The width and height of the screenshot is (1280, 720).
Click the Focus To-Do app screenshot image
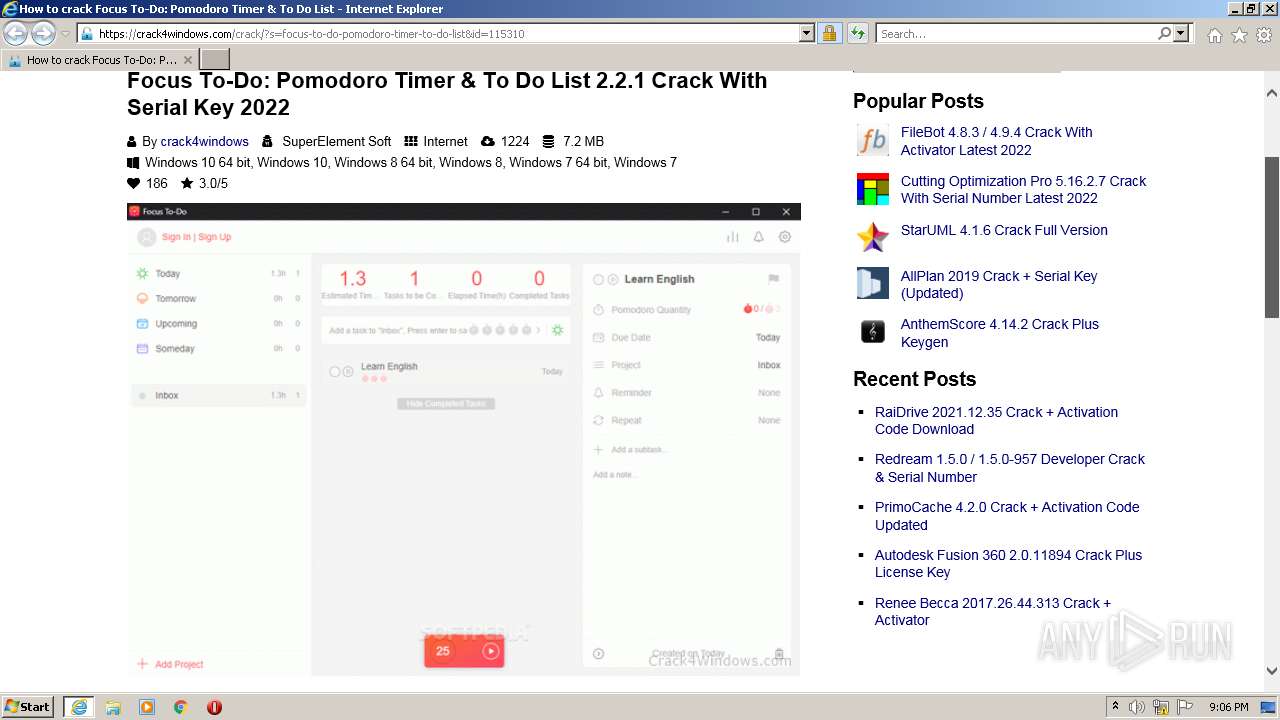(x=464, y=439)
